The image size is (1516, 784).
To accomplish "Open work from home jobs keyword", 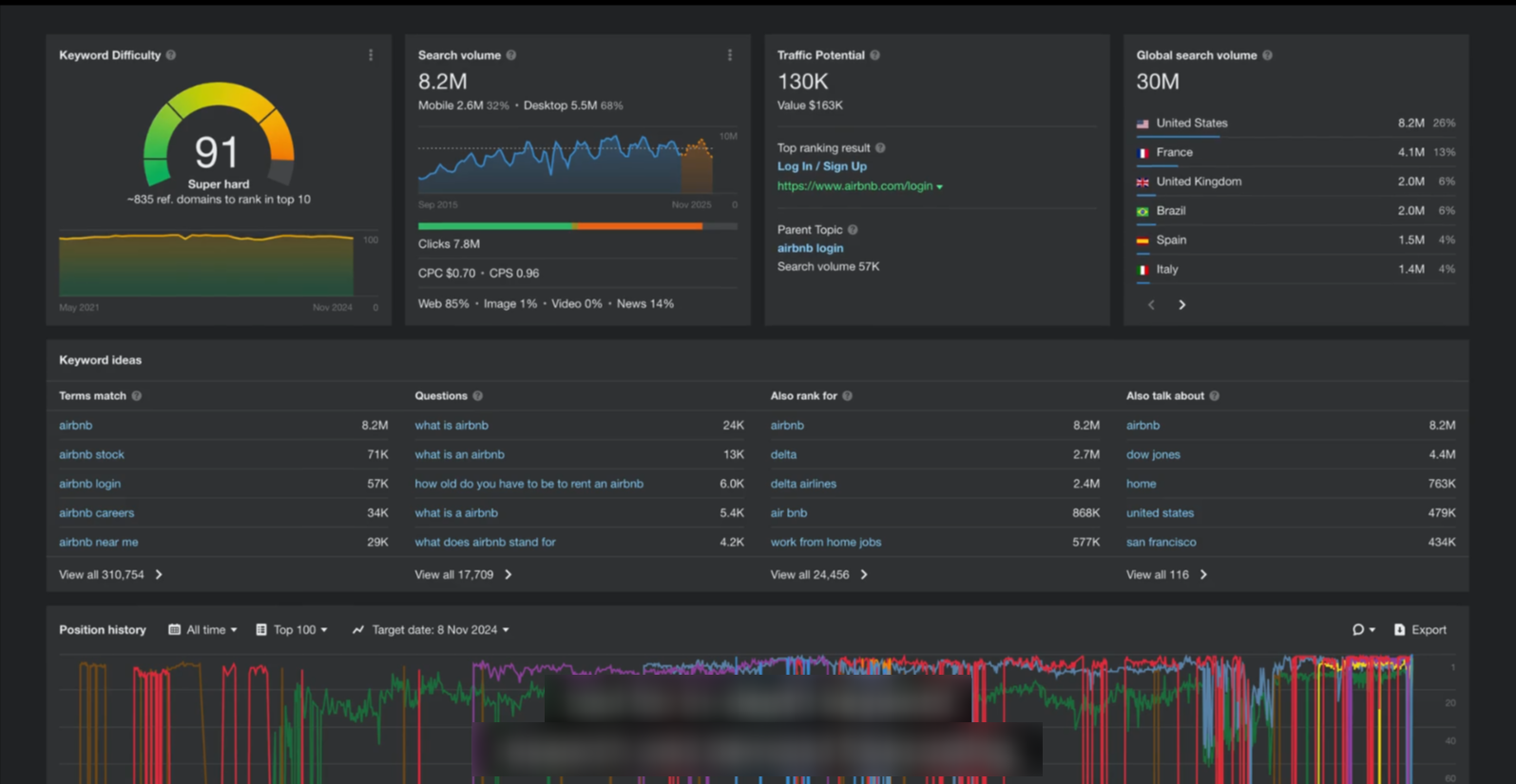I will 826,543.
